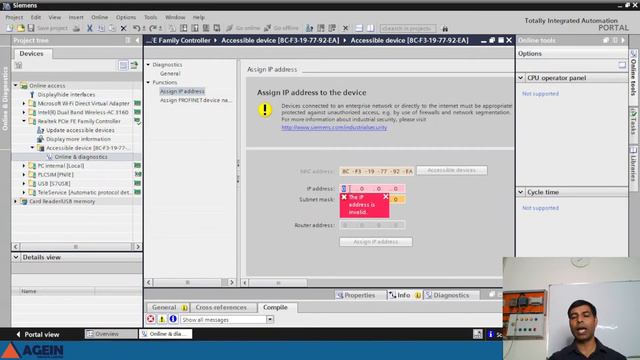Select Display more information tree item
The width and height of the screenshot is (640, 360).
pos(78,139)
